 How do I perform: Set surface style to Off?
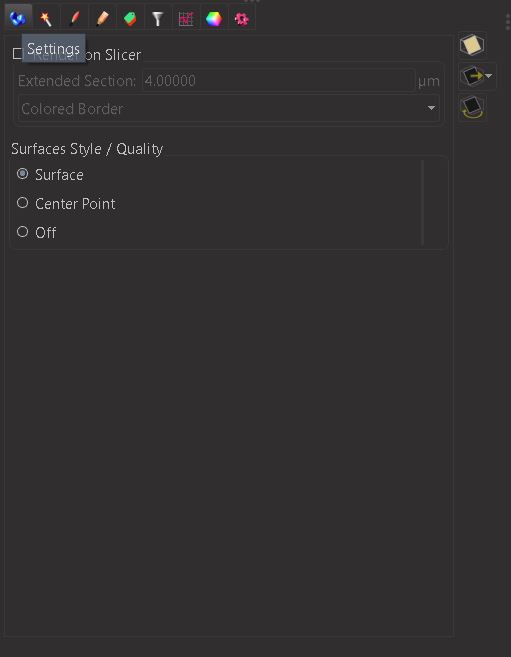tap(36, 232)
